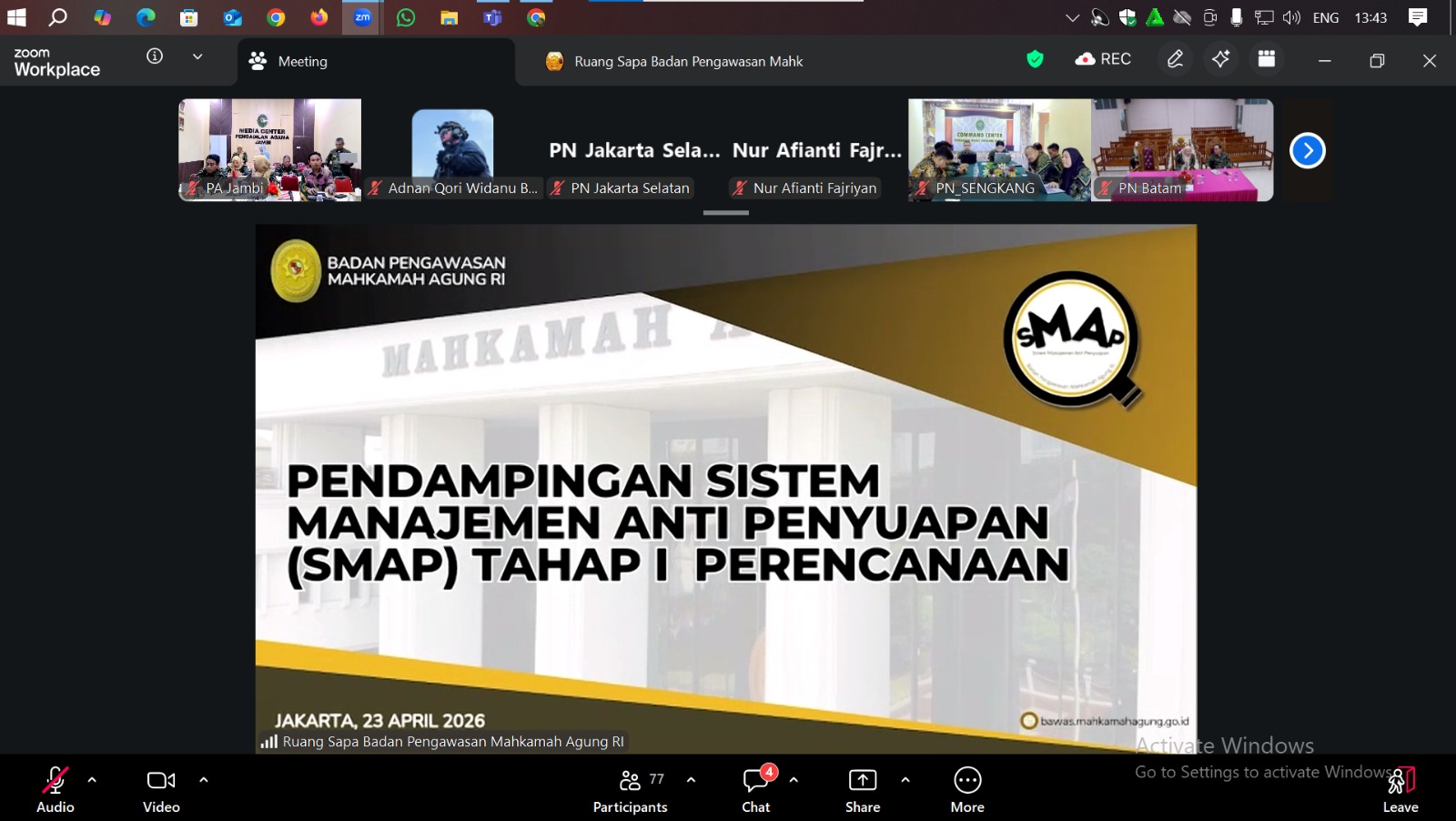Open the speaker device tray icon
Screen dimensions: 1456x821
tap(1100, 17)
